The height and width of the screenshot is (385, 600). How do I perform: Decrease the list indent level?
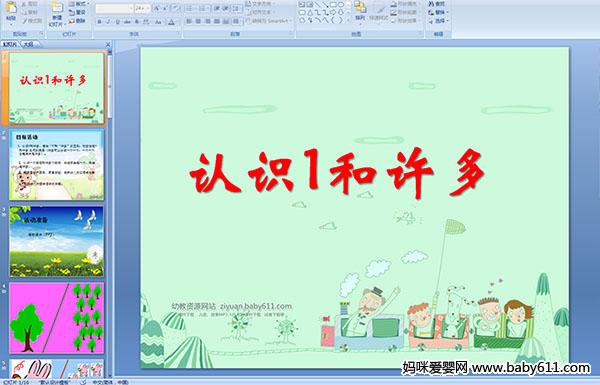217,8
